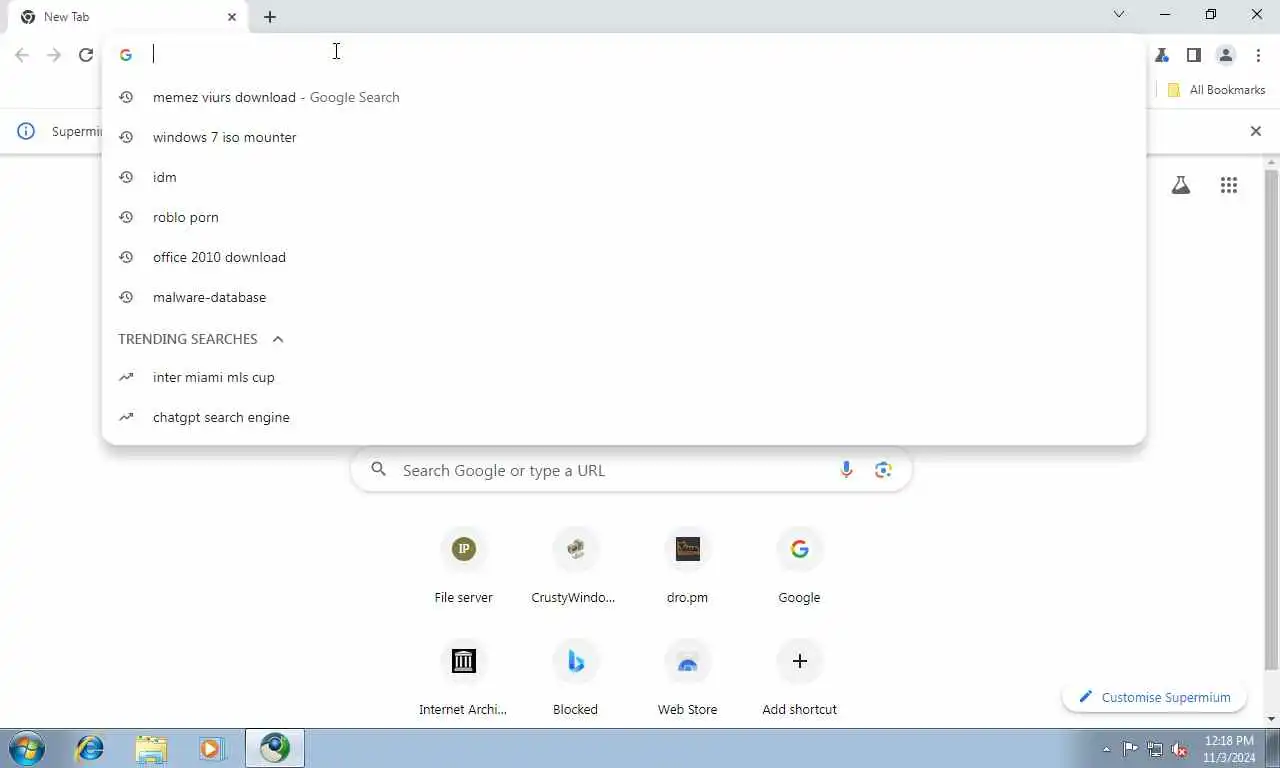This screenshot has width=1280, height=768.
Task: Show hidden tray icons arrow
Action: (1106, 749)
